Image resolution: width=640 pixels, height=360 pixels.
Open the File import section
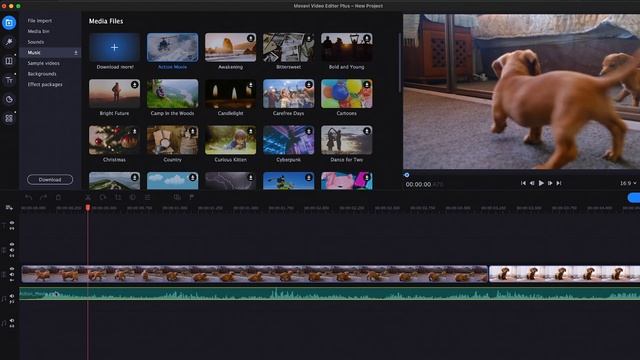click(40, 21)
